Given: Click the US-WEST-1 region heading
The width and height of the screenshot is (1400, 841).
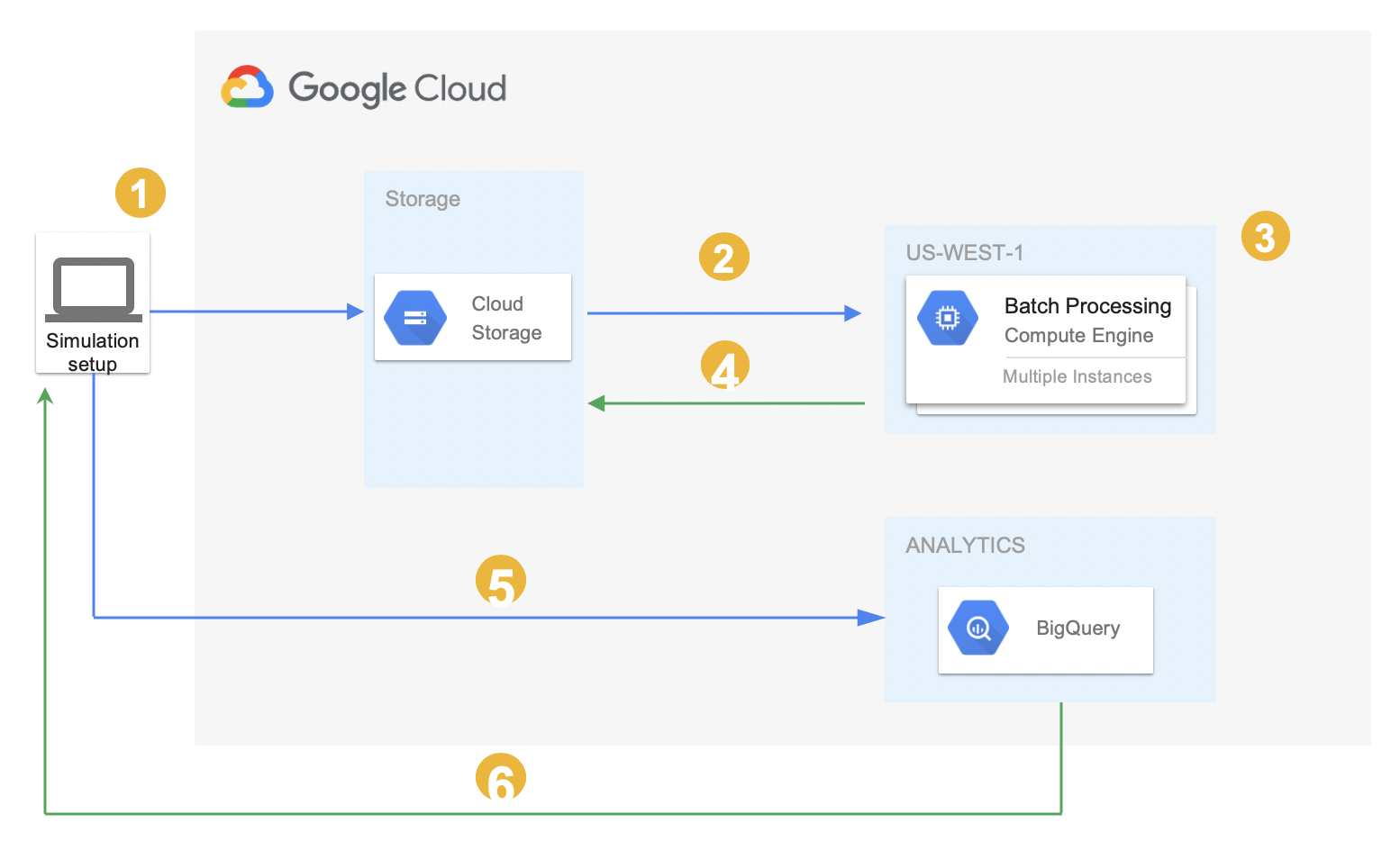Looking at the screenshot, I should pyautogui.click(x=965, y=253).
